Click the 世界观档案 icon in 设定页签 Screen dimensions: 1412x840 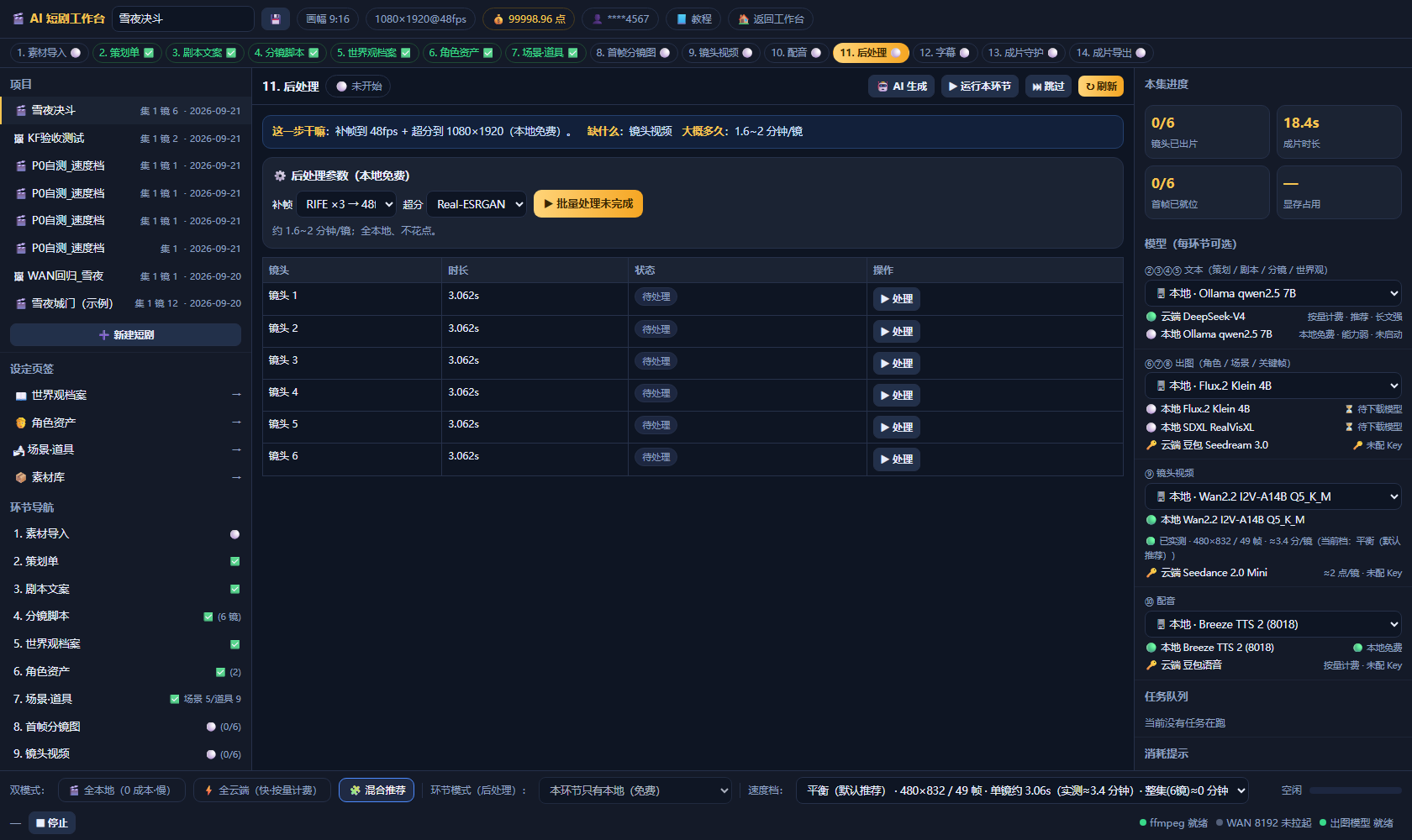click(21, 396)
